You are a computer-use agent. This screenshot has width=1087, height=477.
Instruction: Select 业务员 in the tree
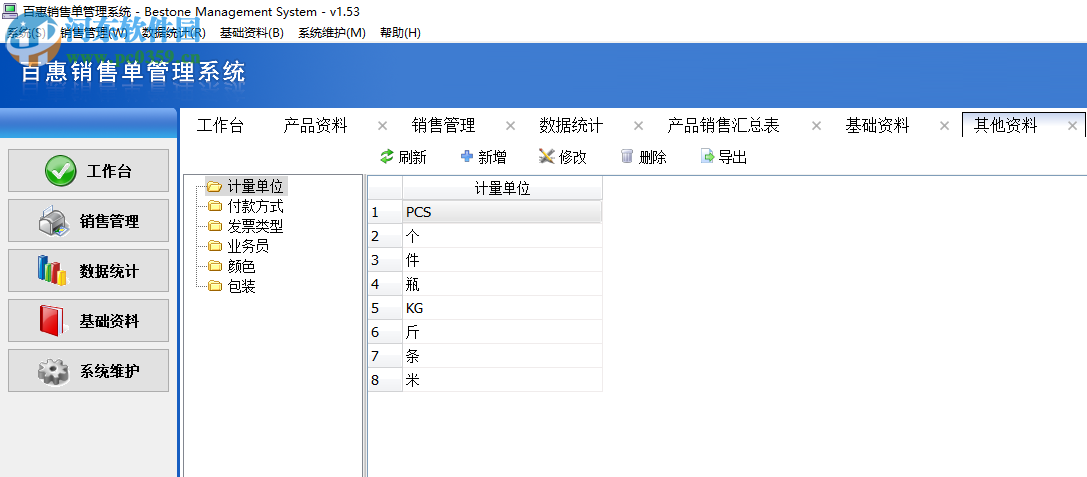coord(248,247)
